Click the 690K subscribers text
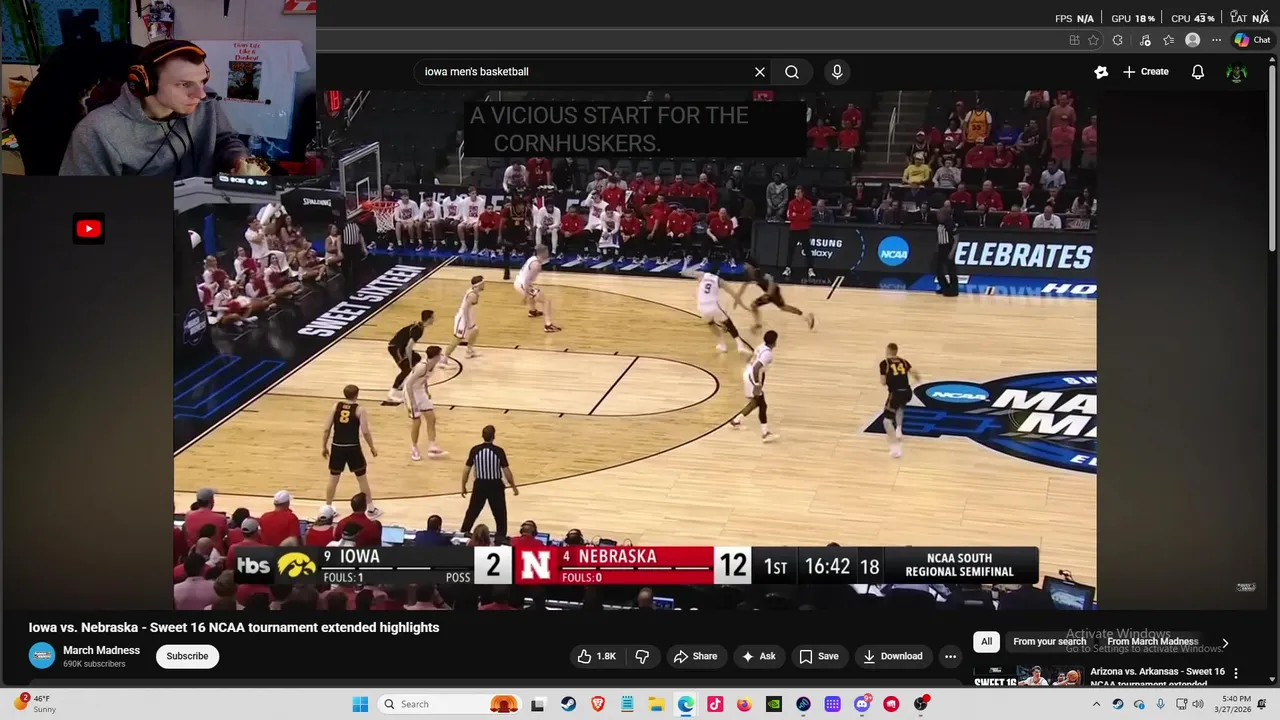This screenshot has width=1280, height=720. 94,664
